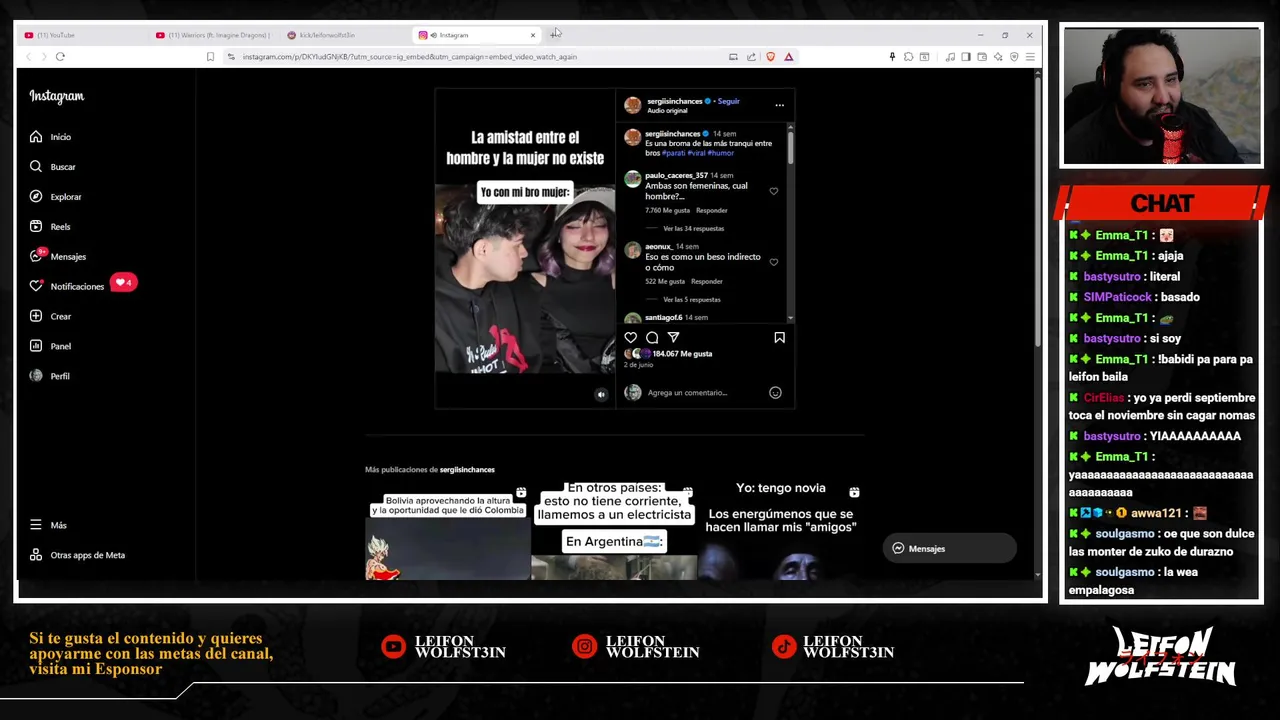Follow sergiisinchances with Seguir link
The height and width of the screenshot is (720, 1280).
click(728, 101)
